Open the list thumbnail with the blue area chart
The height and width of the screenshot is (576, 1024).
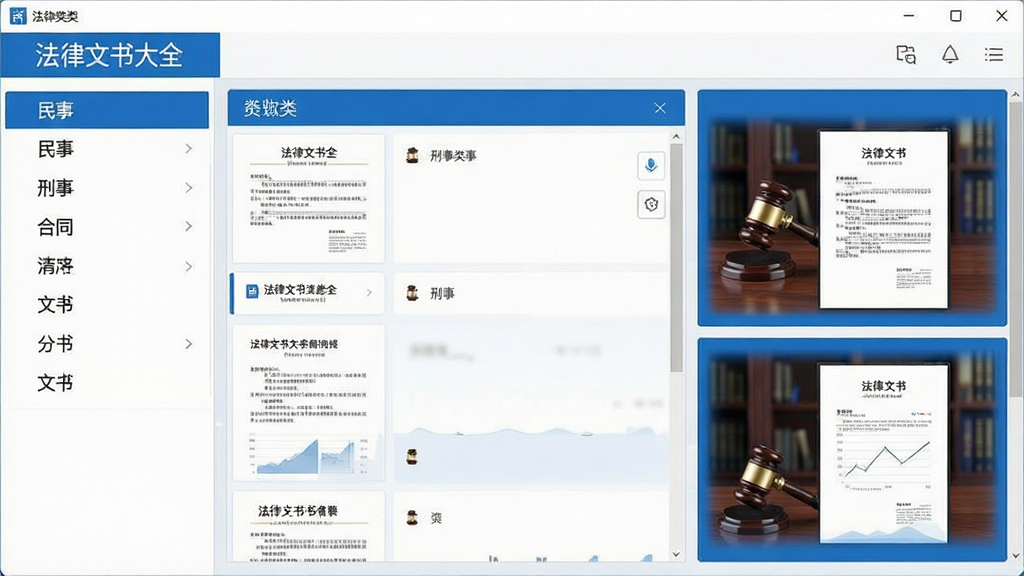pyautogui.click(x=309, y=404)
